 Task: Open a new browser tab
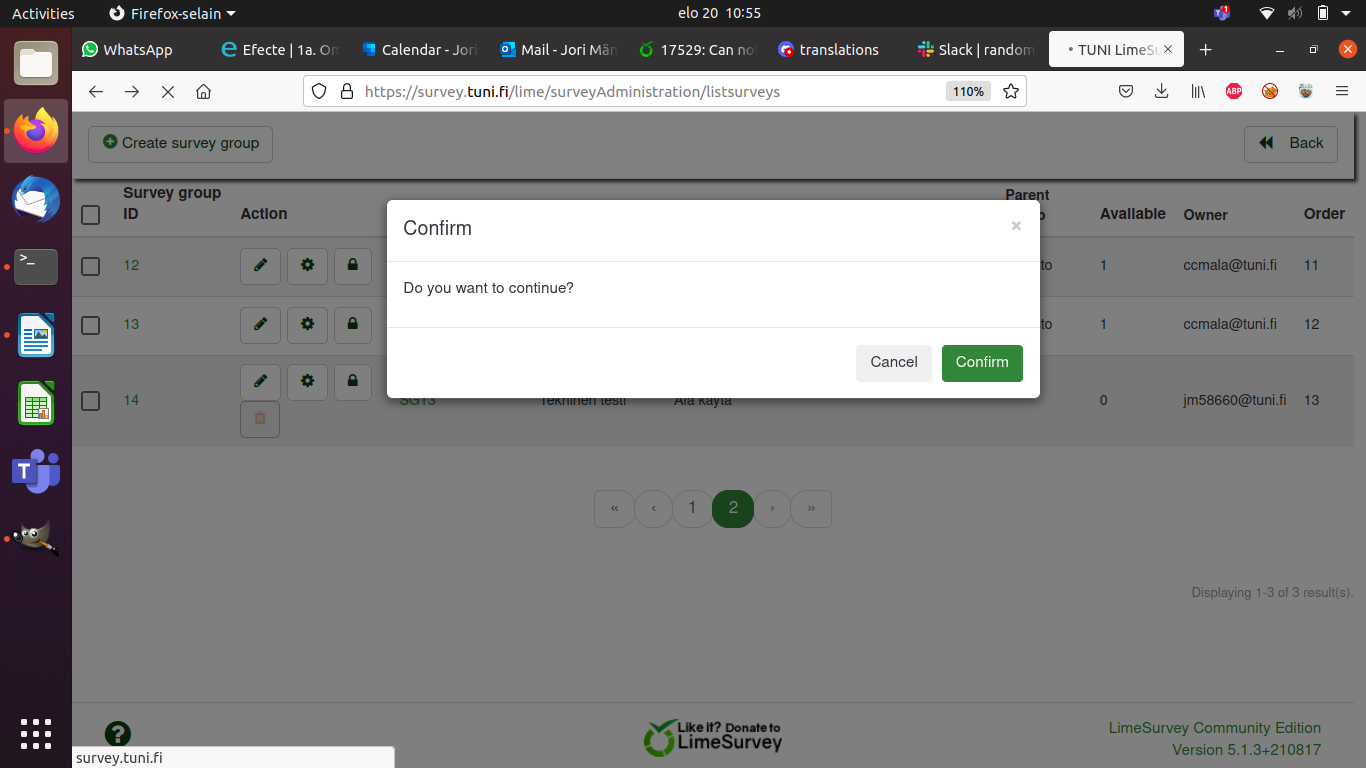tap(1205, 50)
